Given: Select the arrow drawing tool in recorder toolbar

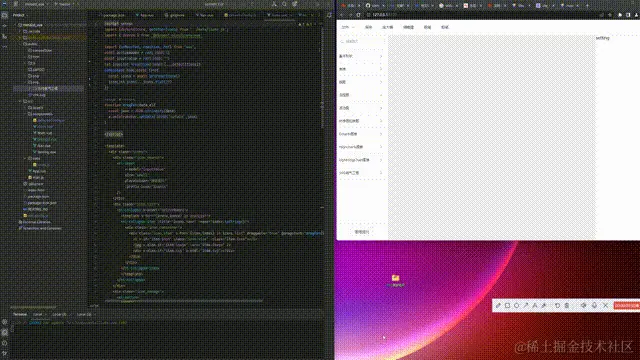Looking at the screenshot, I should [526, 305].
